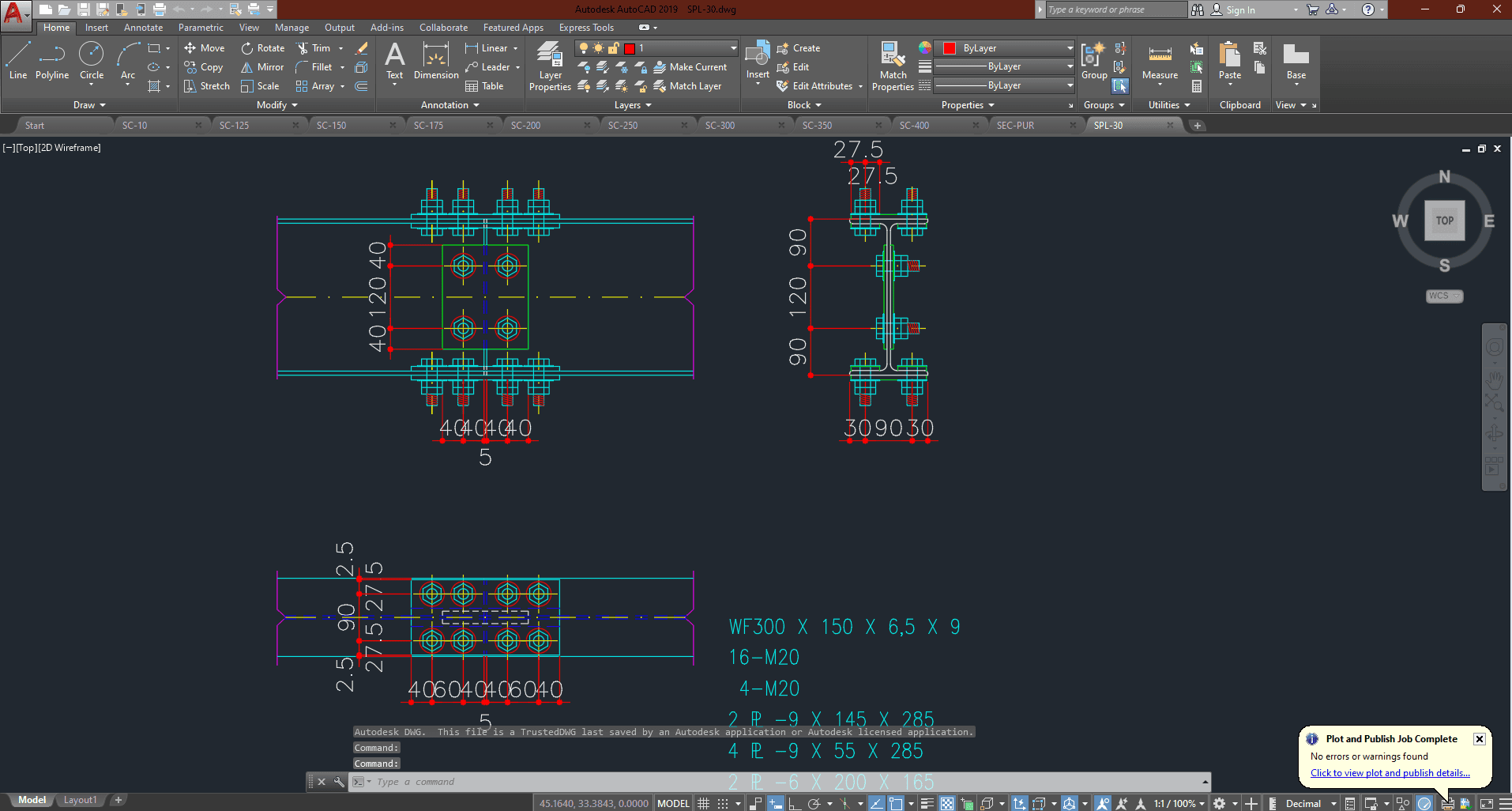Toggle Ortho mode in status bar
The height and width of the screenshot is (811, 1512).
(794, 803)
